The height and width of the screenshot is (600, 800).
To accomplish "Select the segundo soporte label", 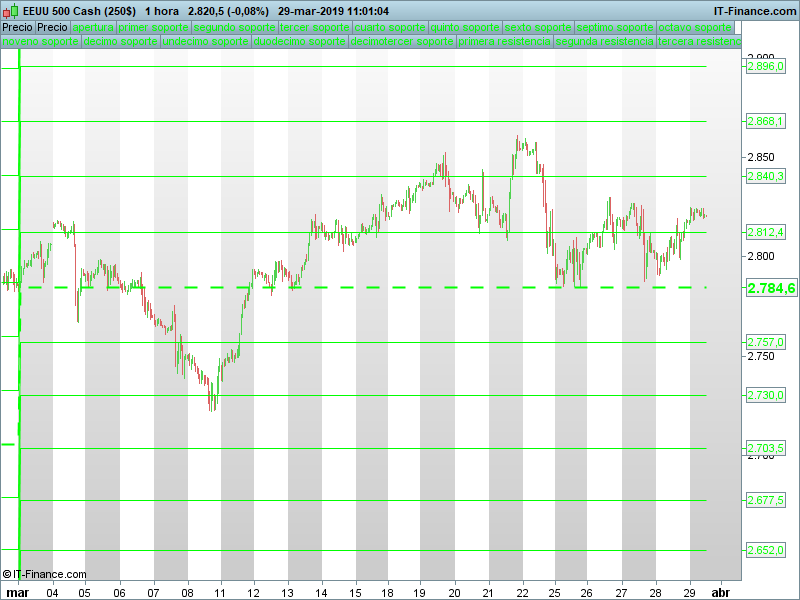I will pyautogui.click(x=234, y=27).
